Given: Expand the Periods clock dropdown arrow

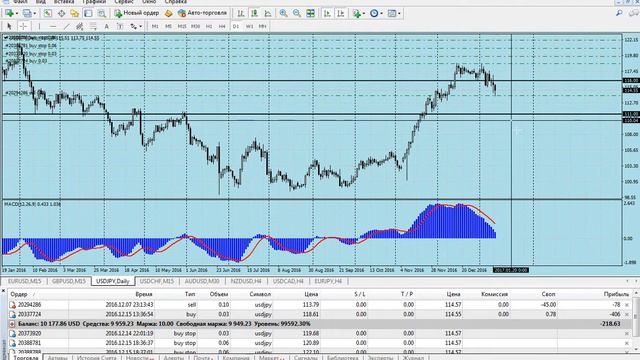Looking at the screenshot, I should (x=381, y=13).
